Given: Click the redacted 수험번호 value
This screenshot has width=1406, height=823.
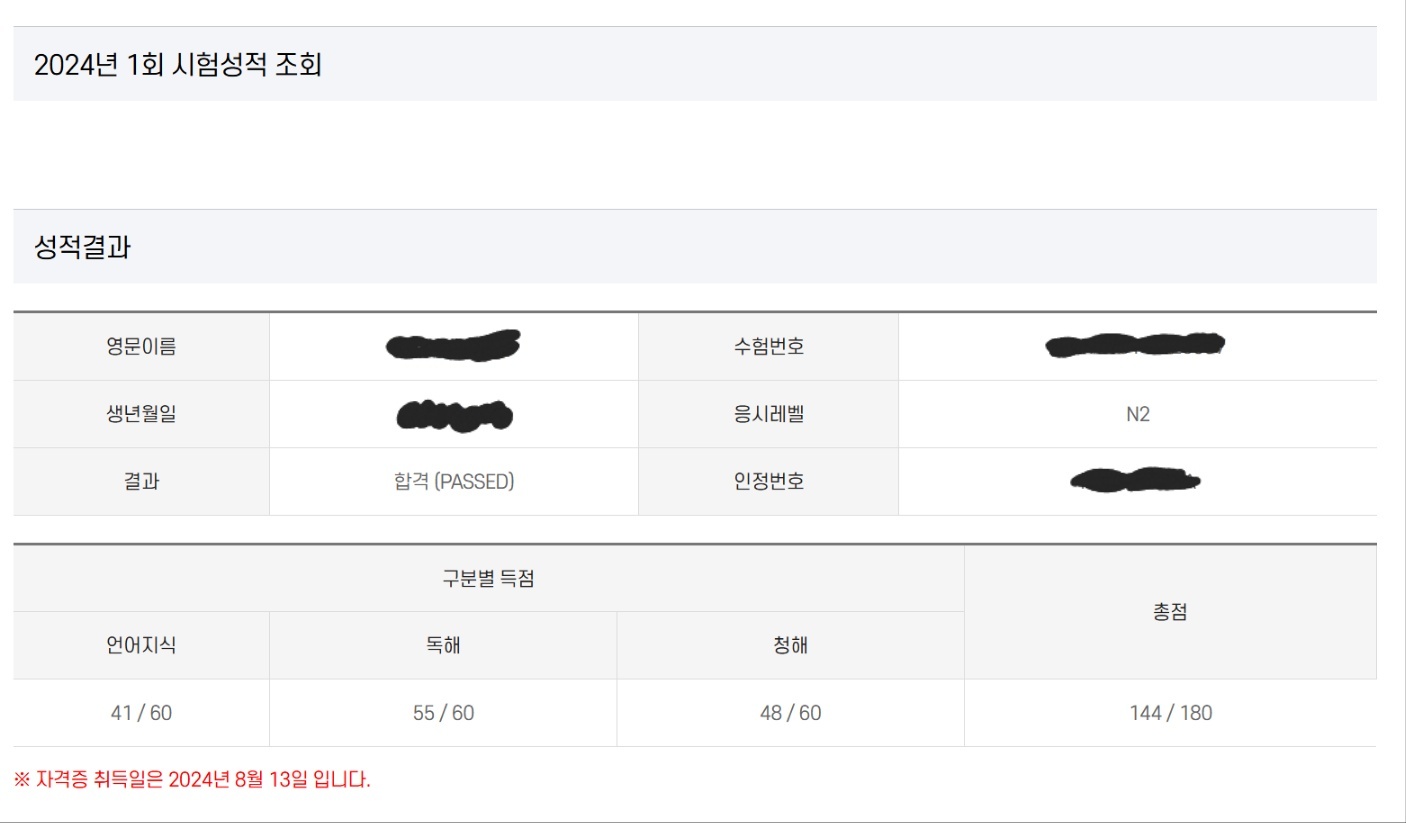Looking at the screenshot, I should coord(1135,346).
